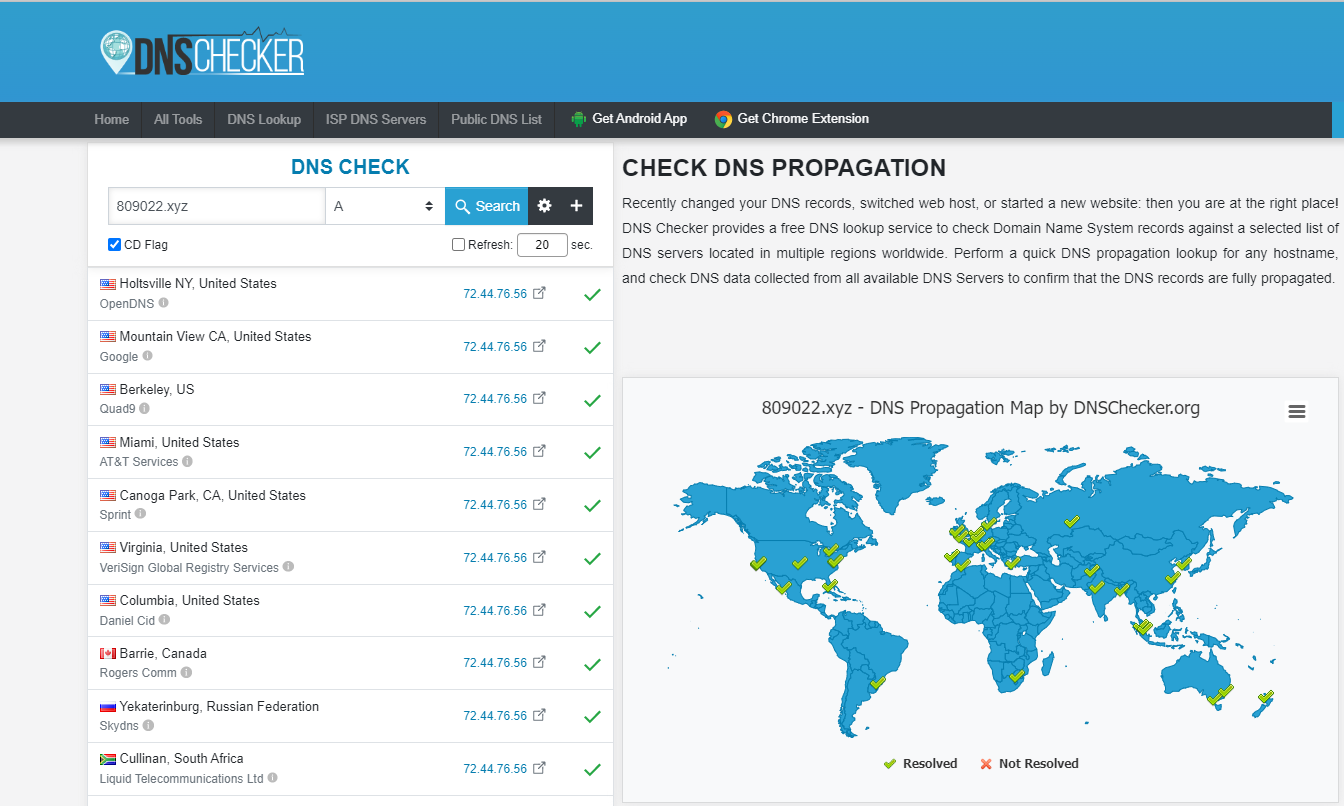Image resolution: width=1344 pixels, height=806 pixels.
Task: Enable the Refresh auto-reload checkbox
Action: point(458,244)
